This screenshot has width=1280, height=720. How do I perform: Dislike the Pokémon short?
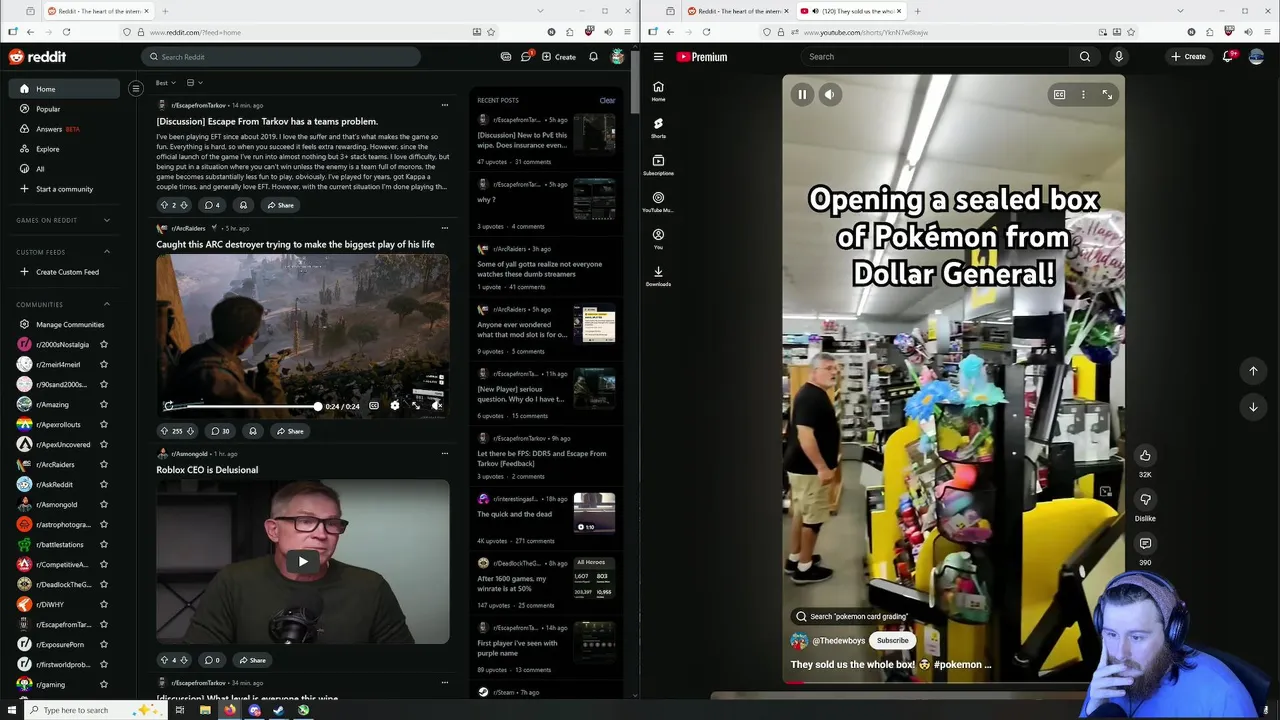coord(1145,499)
